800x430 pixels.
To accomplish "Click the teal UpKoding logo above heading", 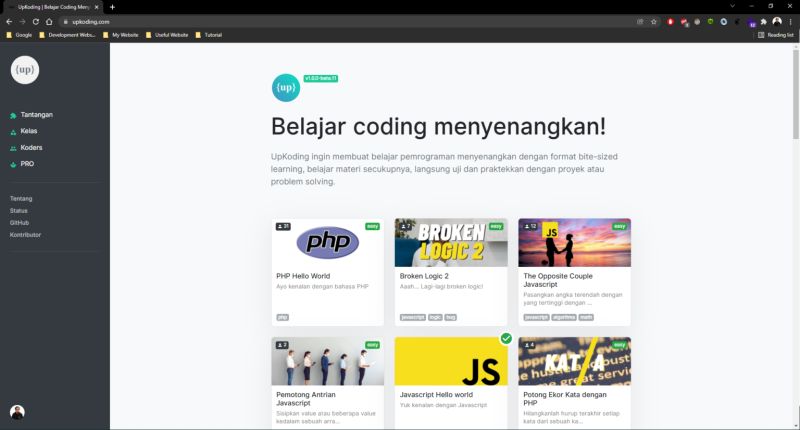I will (286, 88).
